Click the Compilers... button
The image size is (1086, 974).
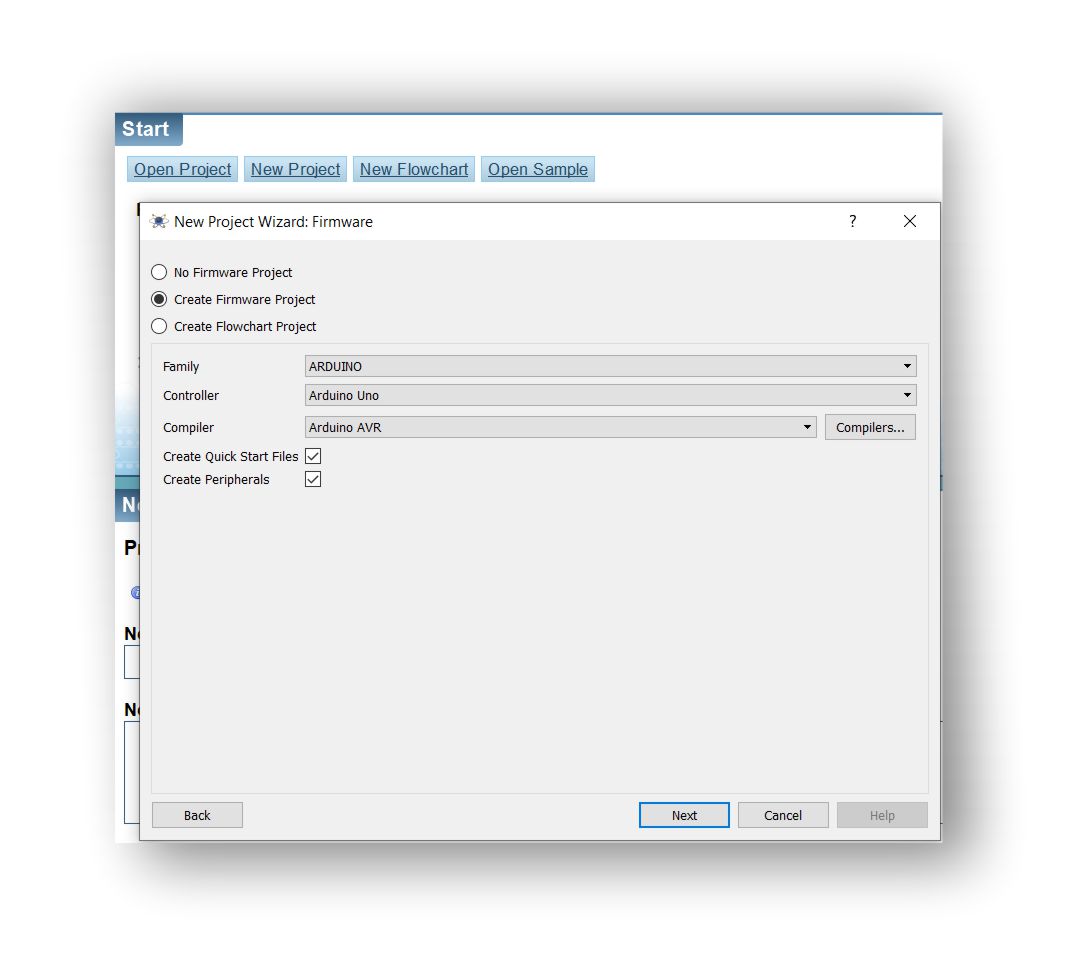(x=870, y=427)
